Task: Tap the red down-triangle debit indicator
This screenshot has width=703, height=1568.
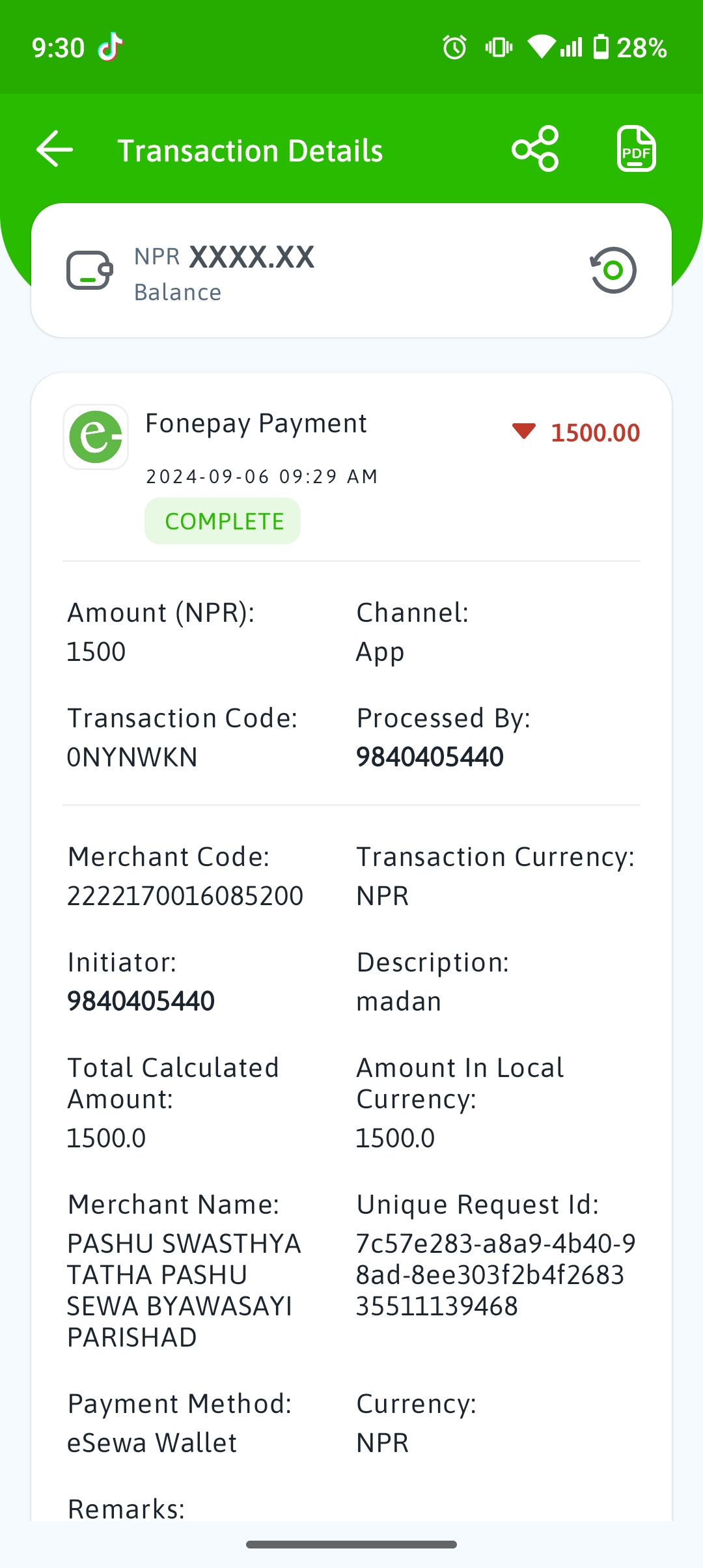Action: click(x=523, y=431)
